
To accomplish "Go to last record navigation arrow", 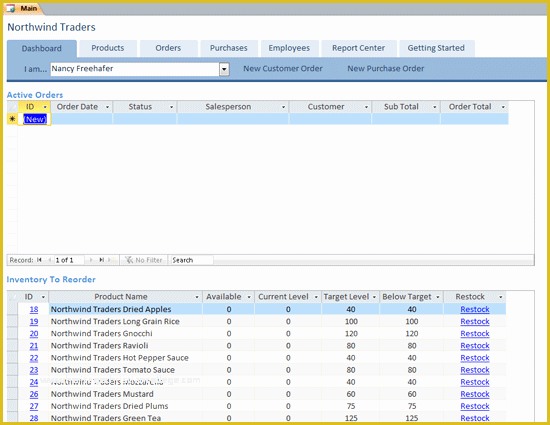I will (101, 260).
